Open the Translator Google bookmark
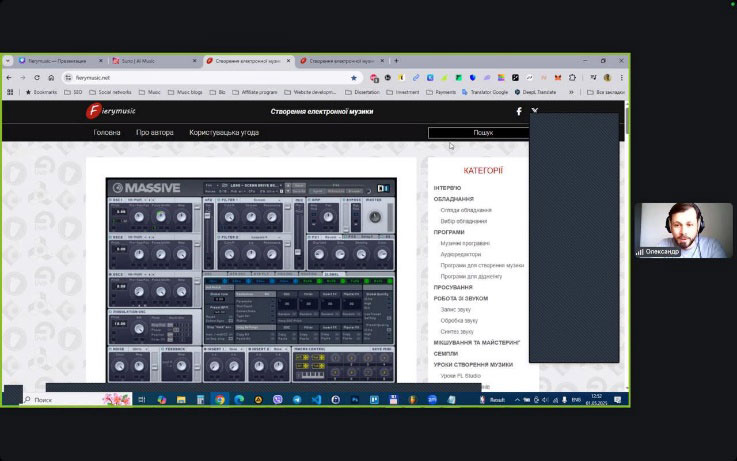737x461 pixels. point(485,92)
